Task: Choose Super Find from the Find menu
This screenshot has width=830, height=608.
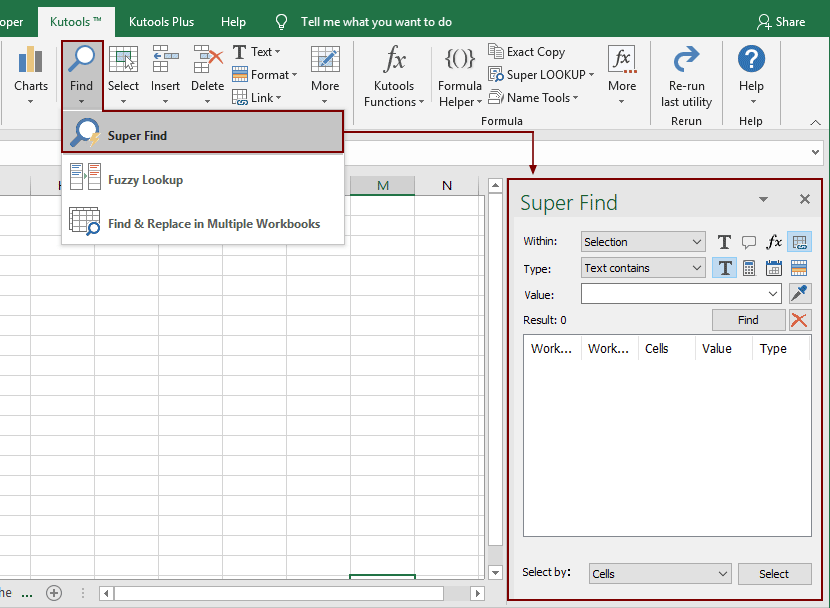Action: pos(203,132)
